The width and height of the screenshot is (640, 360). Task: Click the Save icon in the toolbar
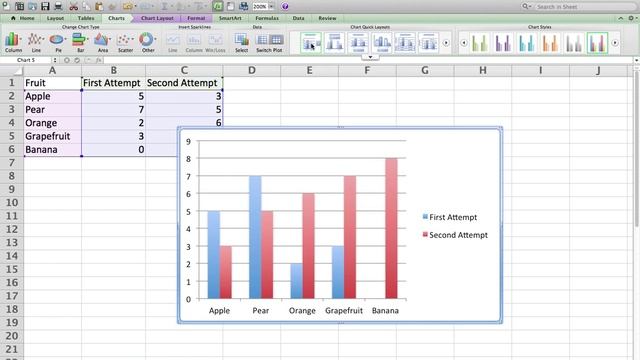click(45, 7)
